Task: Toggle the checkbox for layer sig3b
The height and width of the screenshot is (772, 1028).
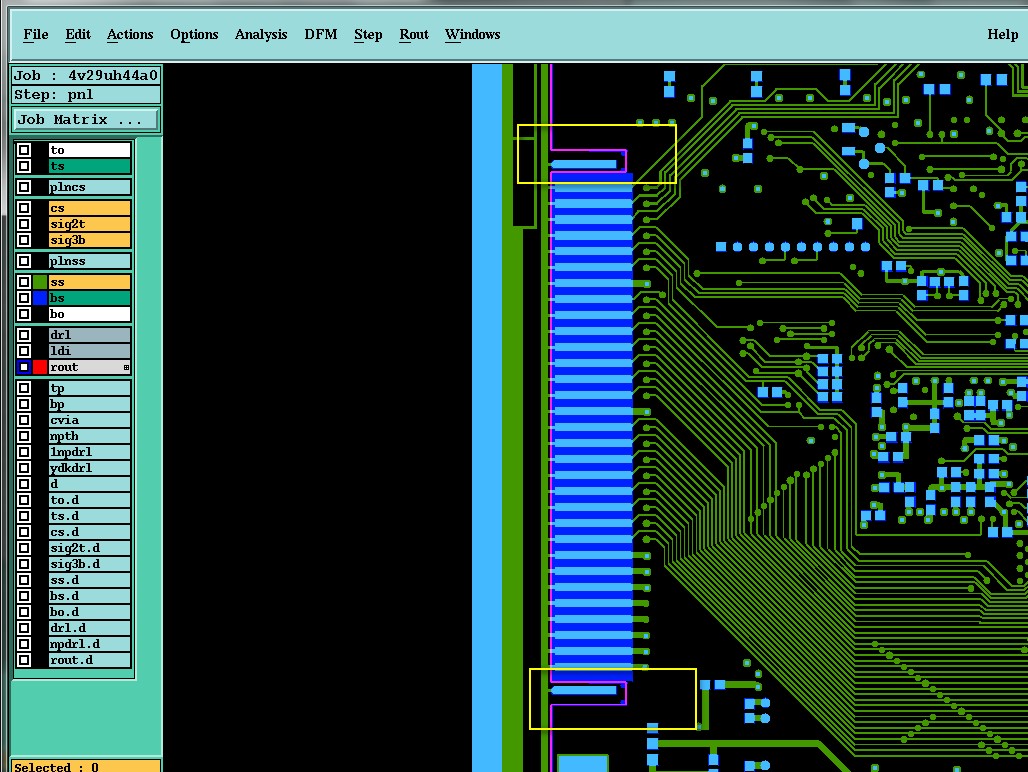Action: coord(24,241)
